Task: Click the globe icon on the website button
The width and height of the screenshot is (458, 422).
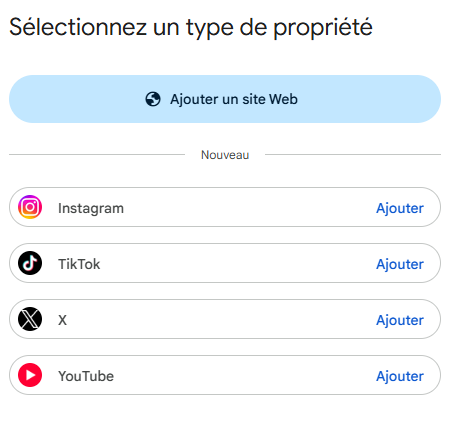Action: click(x=153, y=99)
